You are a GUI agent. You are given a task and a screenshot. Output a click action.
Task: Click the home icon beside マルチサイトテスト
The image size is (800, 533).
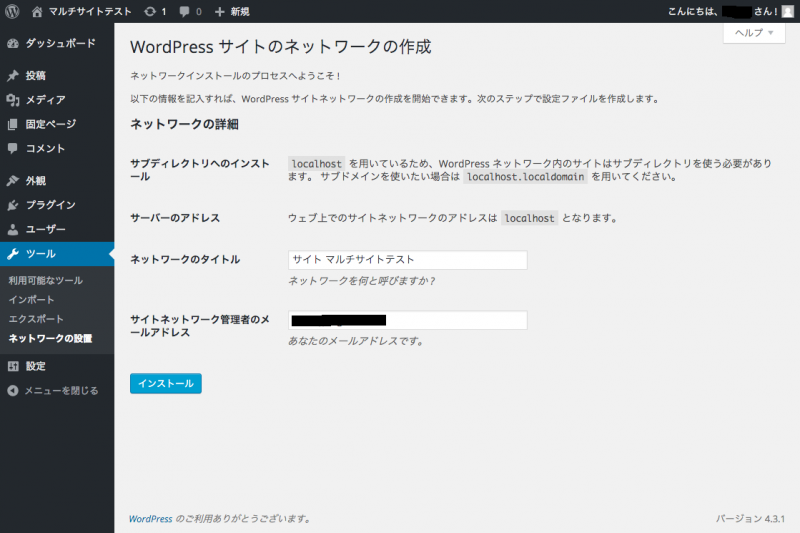pyautogui.click(x=37, y=11)
